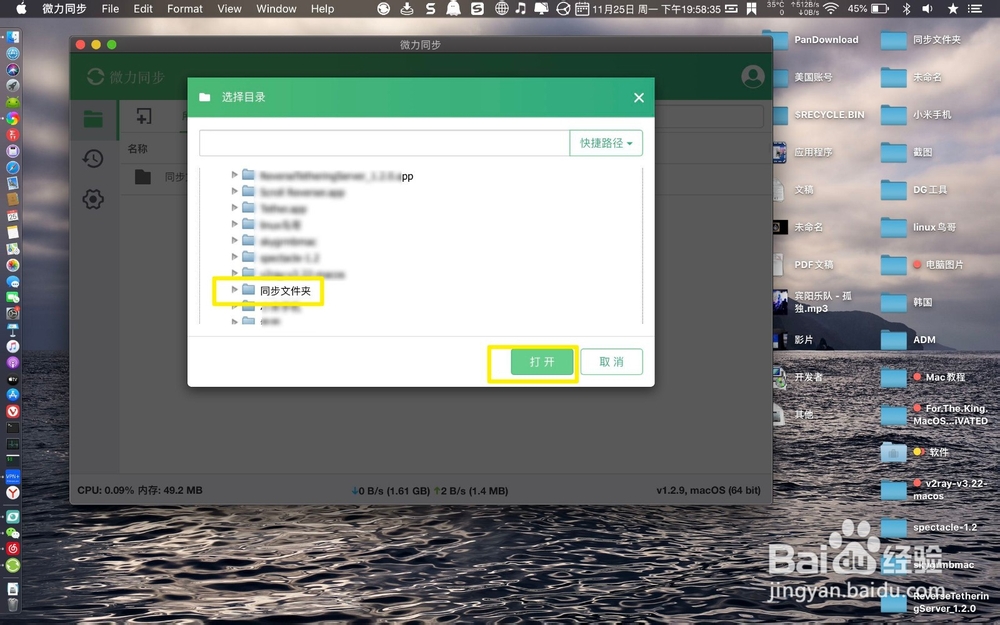Viewport: 1000px width, 625px height.
Task: Click the 打开 button in the dialog
Action: pos(542,362)
